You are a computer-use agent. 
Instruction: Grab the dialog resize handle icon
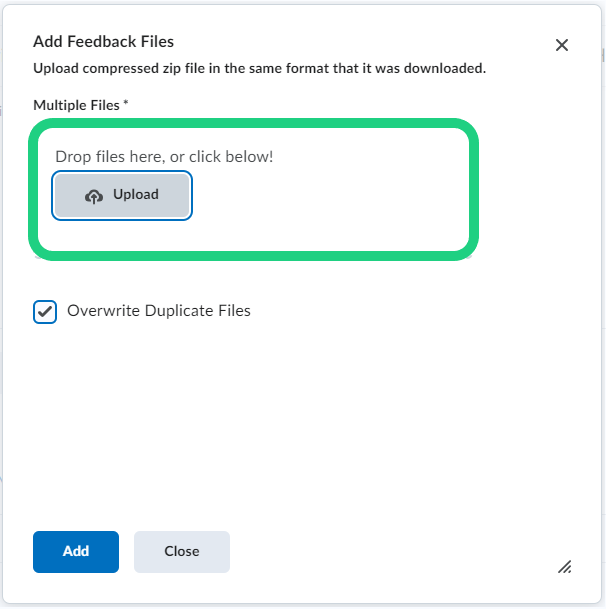pos(565,567)
